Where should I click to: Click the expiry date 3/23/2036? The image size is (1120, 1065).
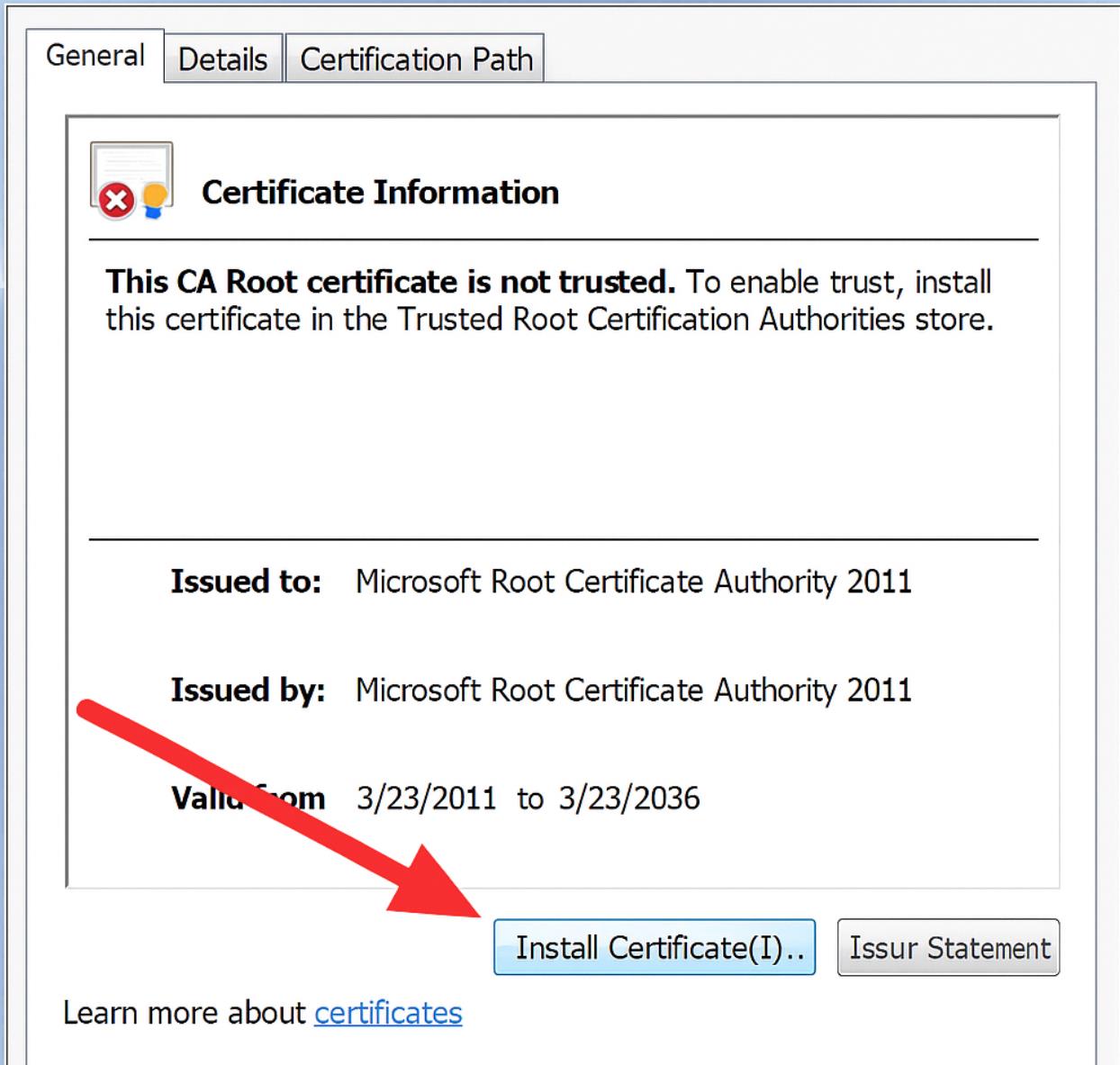[x=629, y=799]
